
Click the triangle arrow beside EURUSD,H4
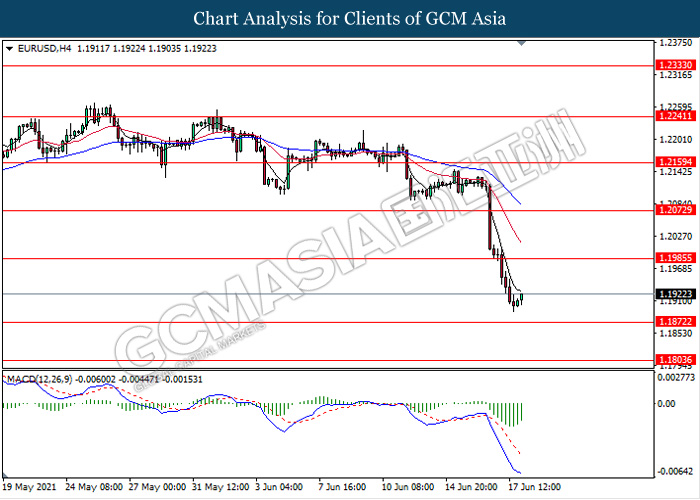coord(10,46)
